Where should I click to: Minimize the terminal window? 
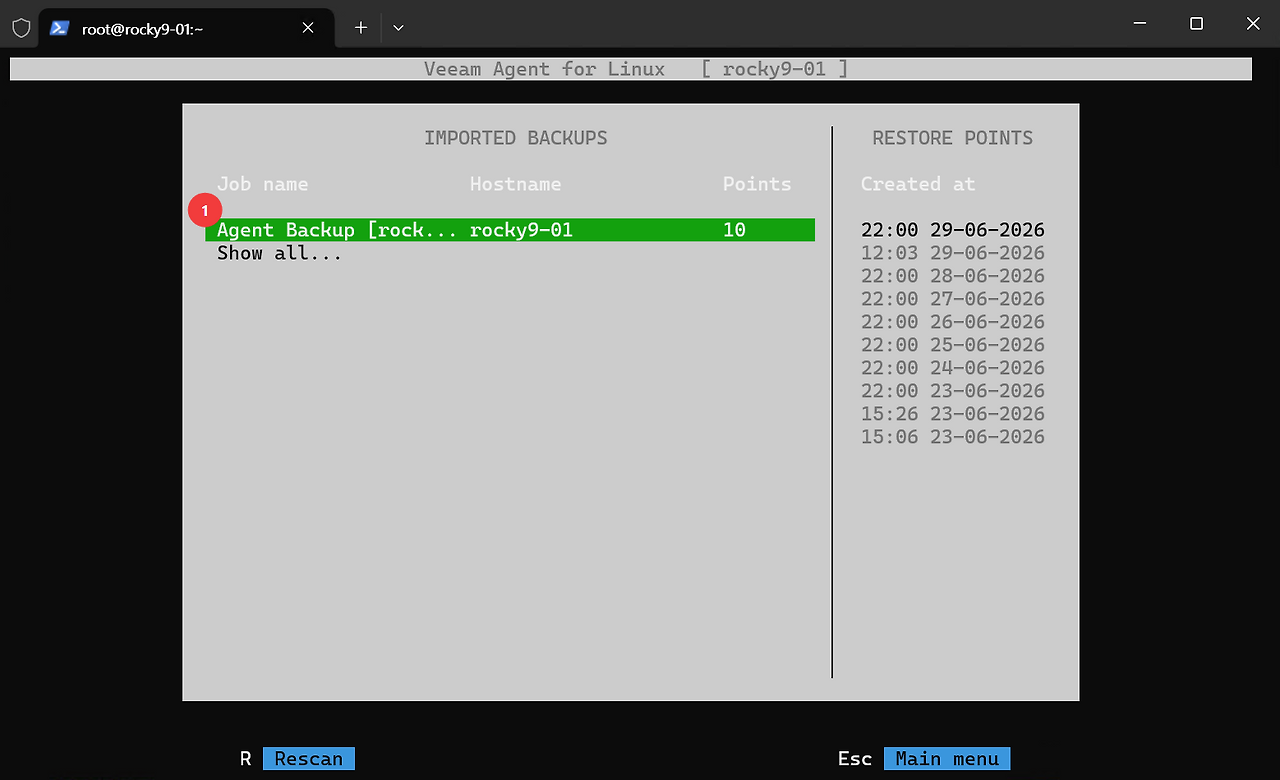(x=1140, y=23)
